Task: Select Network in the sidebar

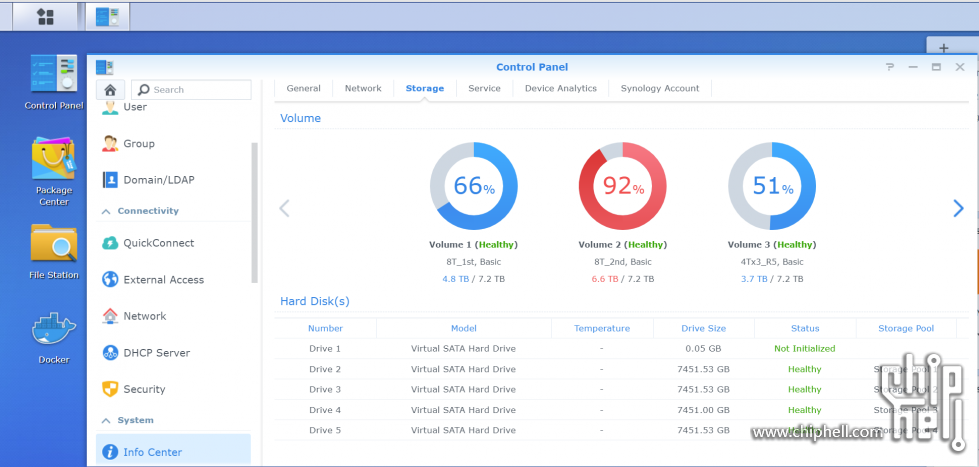Action: click(173, 316)
